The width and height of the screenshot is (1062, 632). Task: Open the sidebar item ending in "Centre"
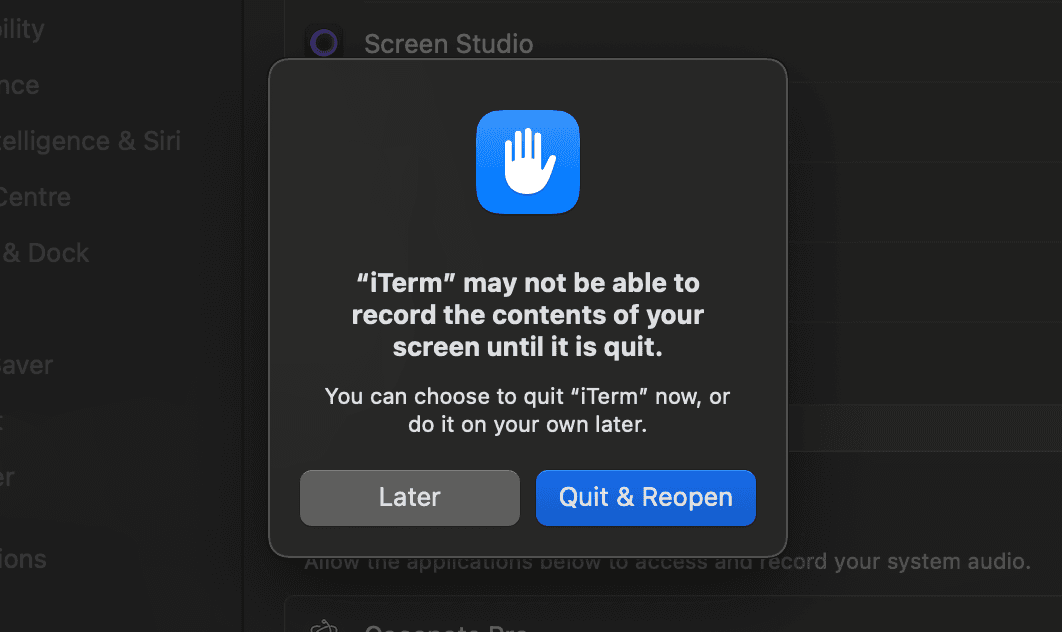pyautogui.click(x=36, y=197)
